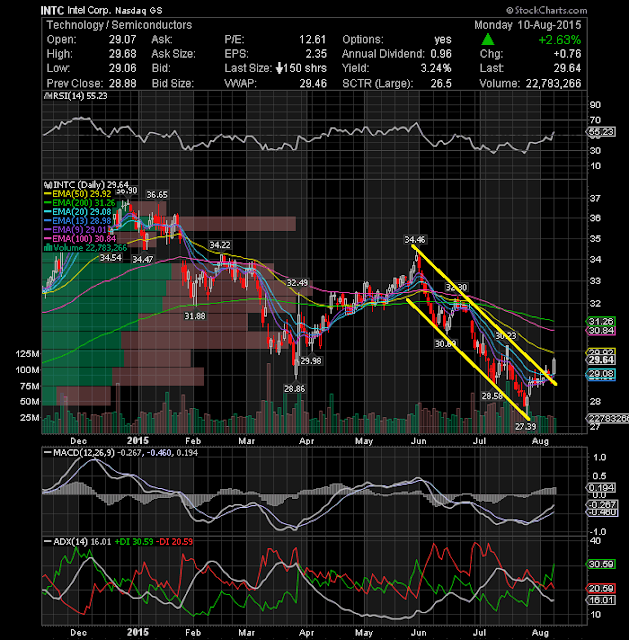Click the 0.194 MACD histogram axis tag

click(x=601, y=488)
